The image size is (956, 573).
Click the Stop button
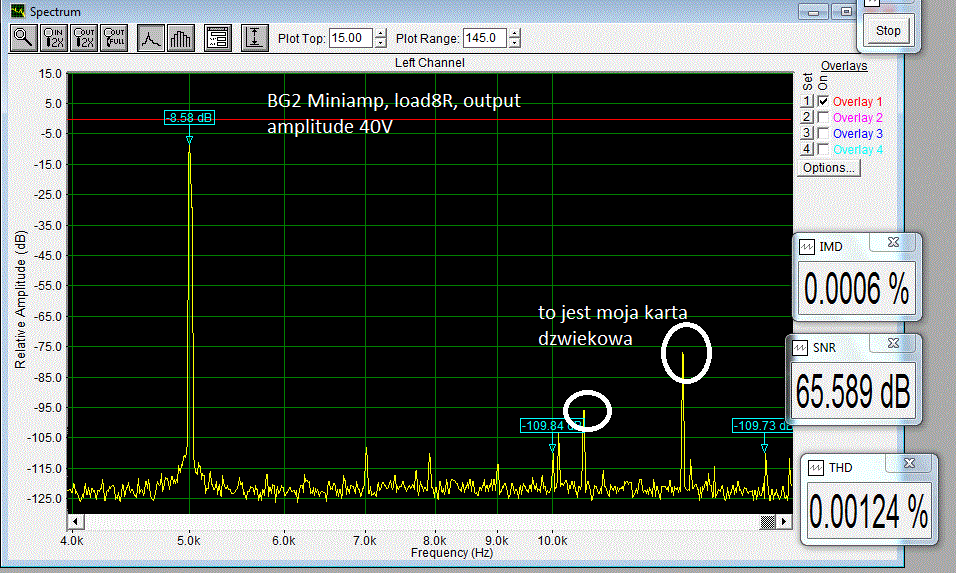click(888, 30)
